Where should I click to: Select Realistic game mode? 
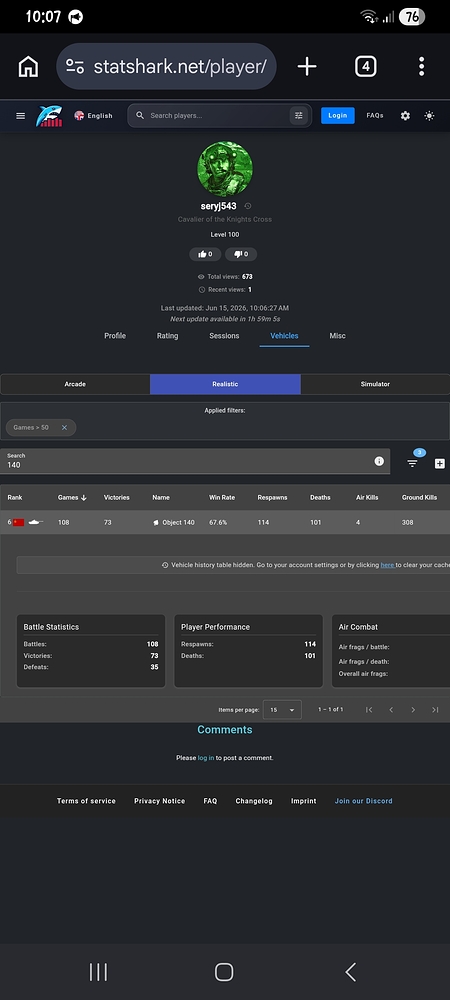[225, 384]
